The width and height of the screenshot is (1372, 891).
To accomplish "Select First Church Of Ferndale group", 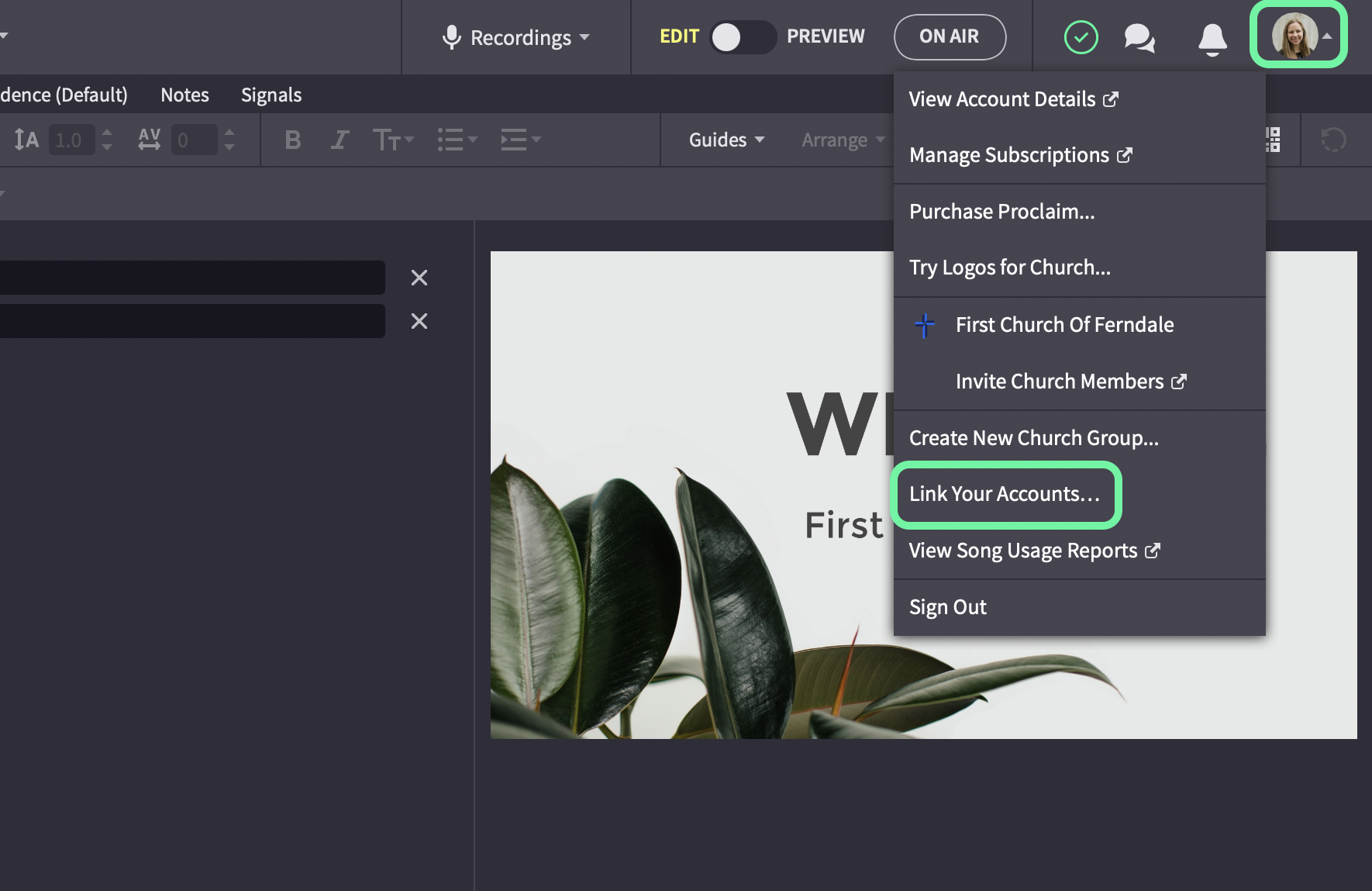I will pos(1079,325).
